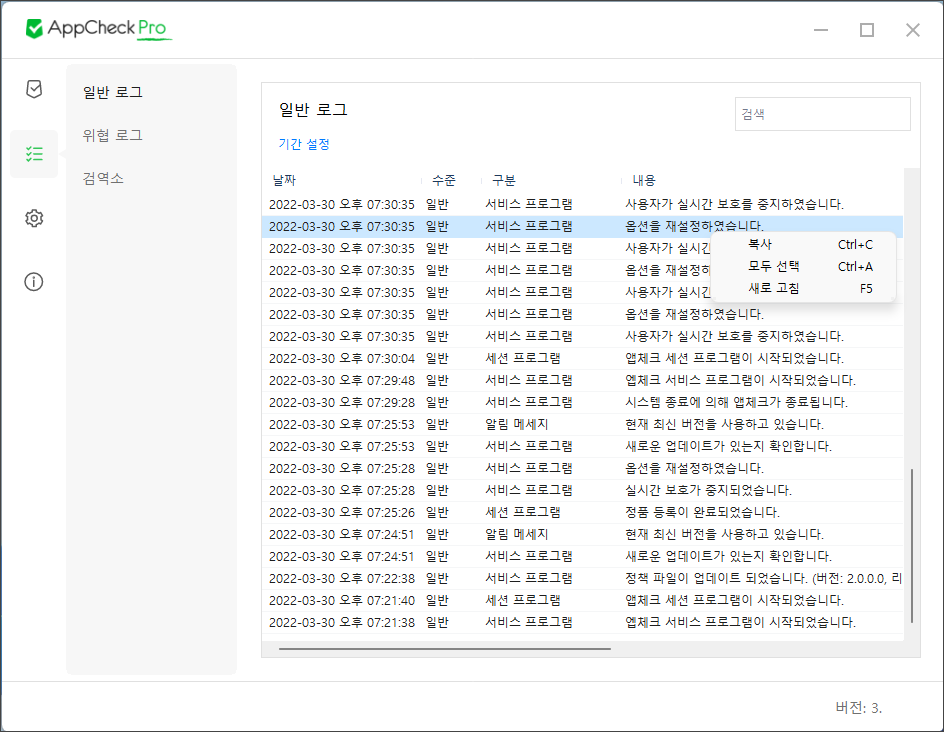This screenshot has width=944, height=732.
Task: Open the settings gear icon
Action: pos(33,218)
